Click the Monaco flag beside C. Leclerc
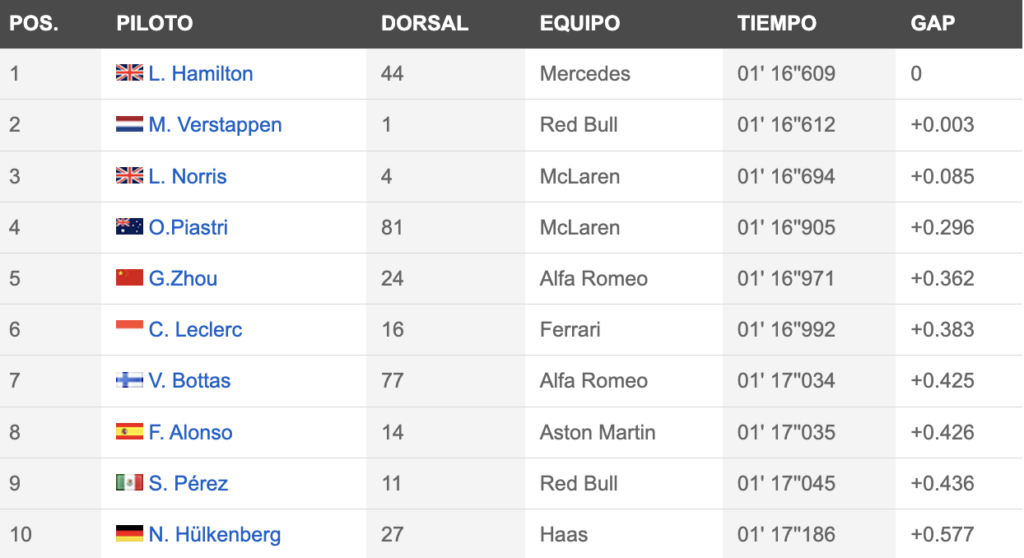The image size is (1024, 558). (x=129, y=328)
